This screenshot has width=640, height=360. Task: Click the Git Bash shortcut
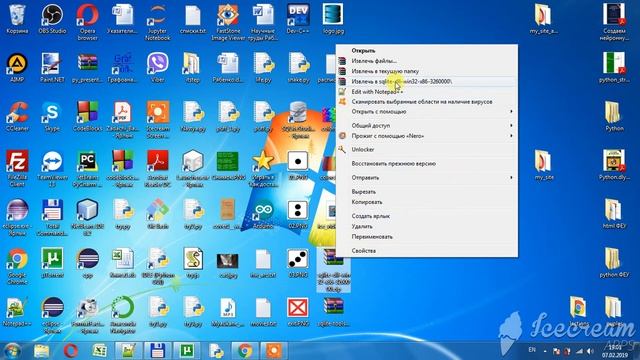[158, 215]
